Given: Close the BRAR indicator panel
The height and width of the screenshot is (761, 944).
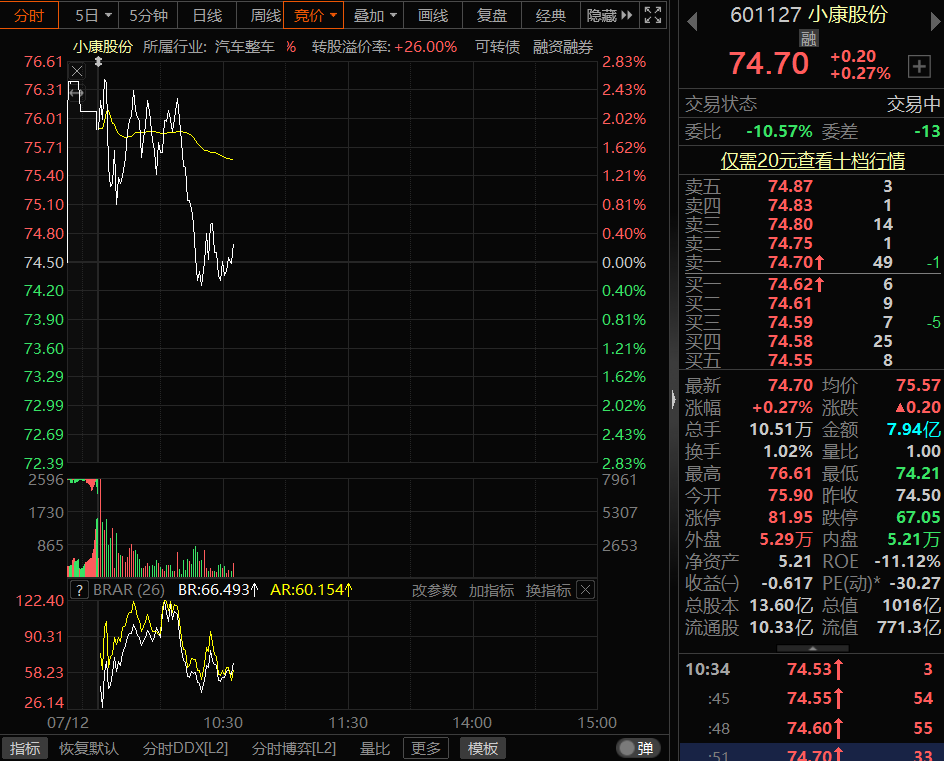Looking at the screenshot, I should coord(586,589).
